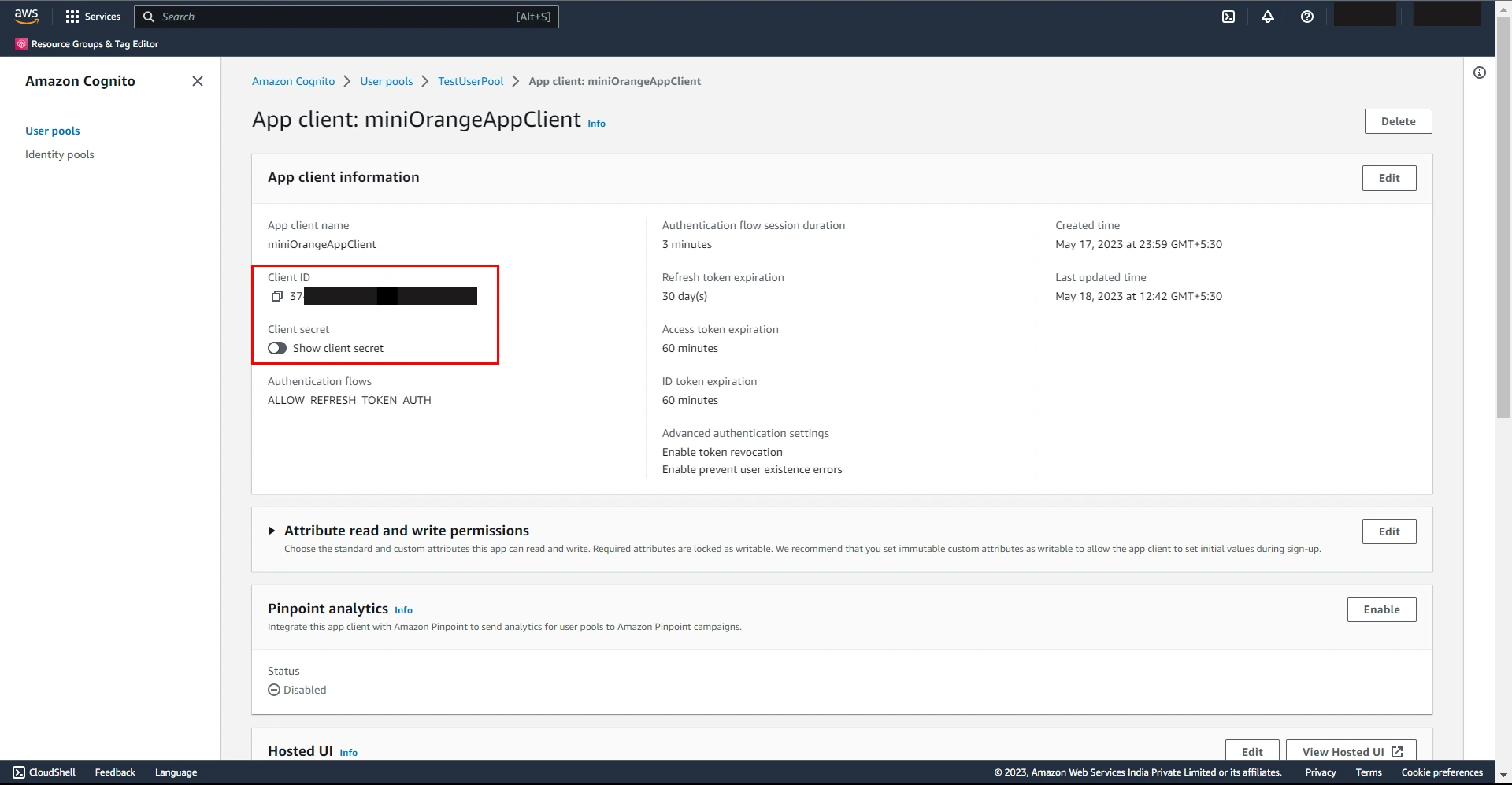The width and height of the screenshot is (1512, 785).
Task: Click the search magnifier icon
Action: tap(148, 17)
